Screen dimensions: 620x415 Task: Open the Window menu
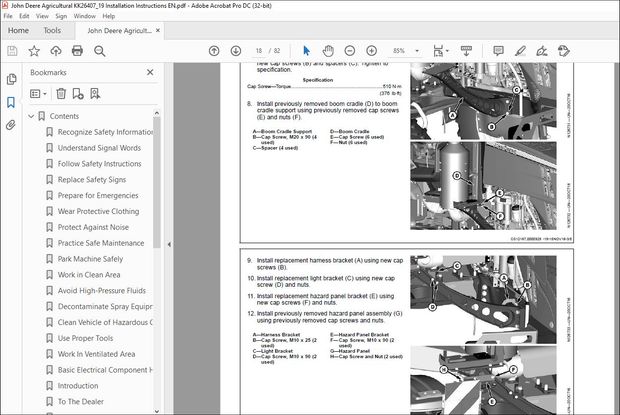tap(85, 16)
